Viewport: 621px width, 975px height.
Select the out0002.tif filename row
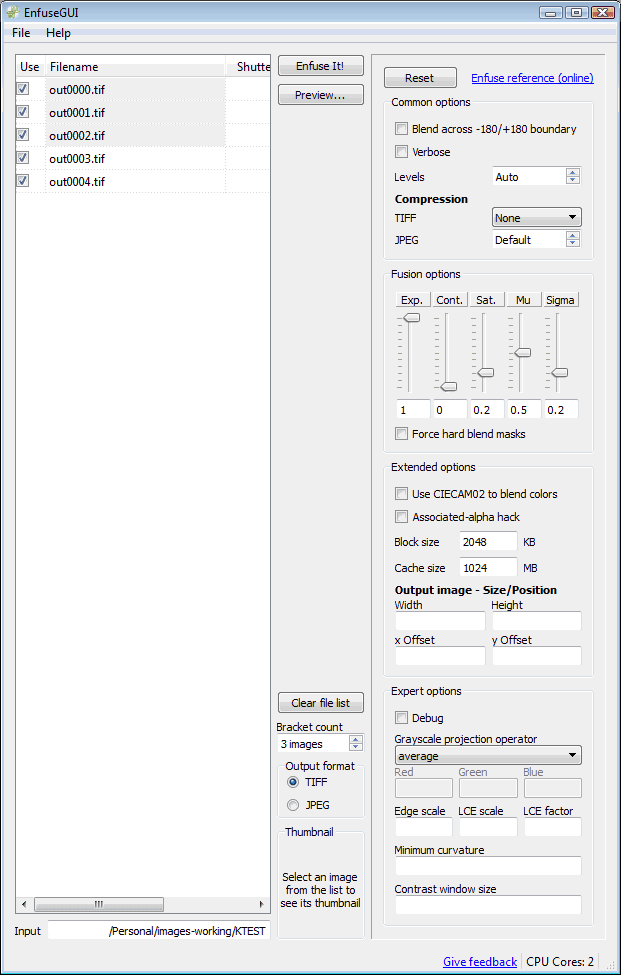pyautogui.click(x=136, y=136)
